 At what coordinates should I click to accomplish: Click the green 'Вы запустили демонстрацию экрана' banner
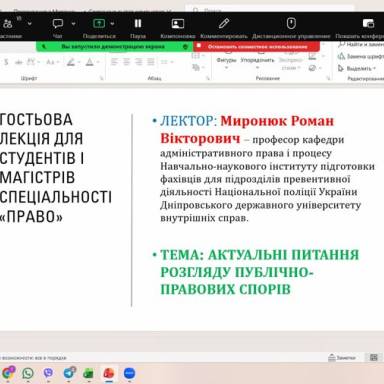pos(113,47)
